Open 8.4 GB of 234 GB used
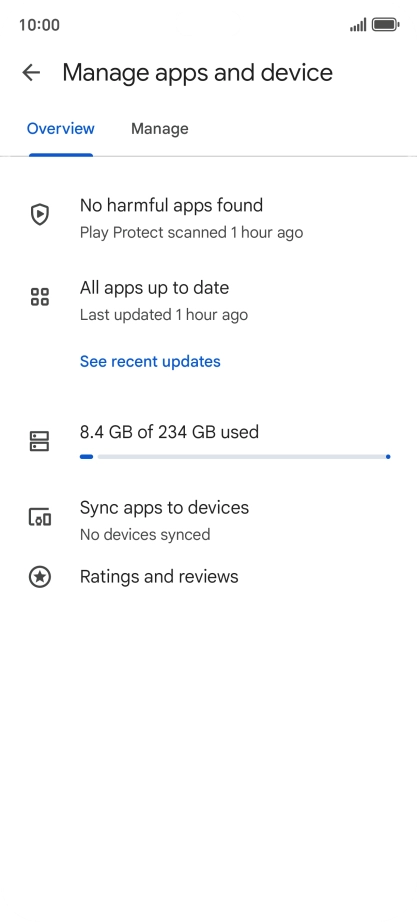Image resolution: width=417 pixels, height=922 pixels. point(169,432)
